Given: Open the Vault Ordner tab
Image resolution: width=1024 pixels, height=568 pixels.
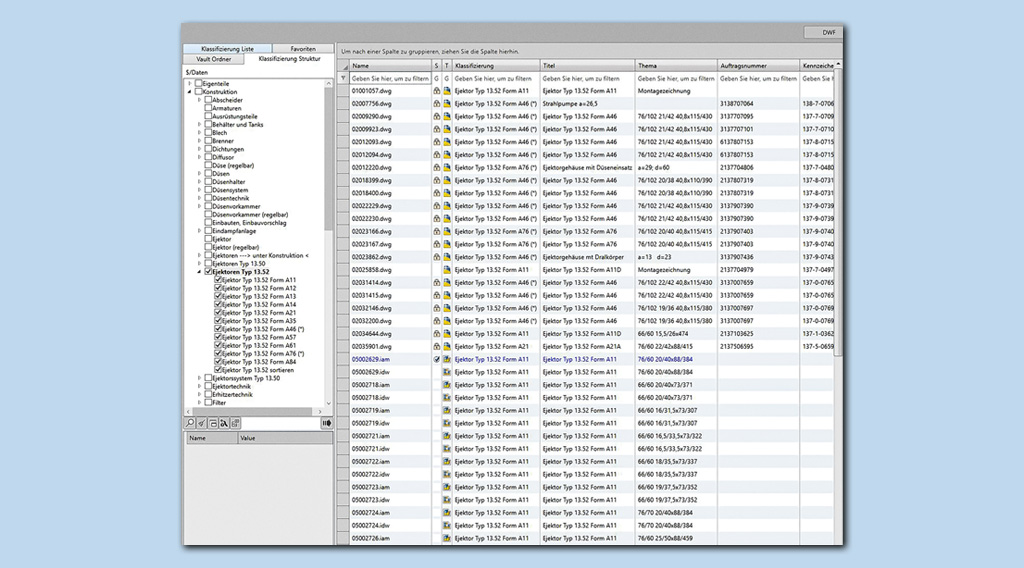Looking at the screenshot, I should tap(214, 59).
